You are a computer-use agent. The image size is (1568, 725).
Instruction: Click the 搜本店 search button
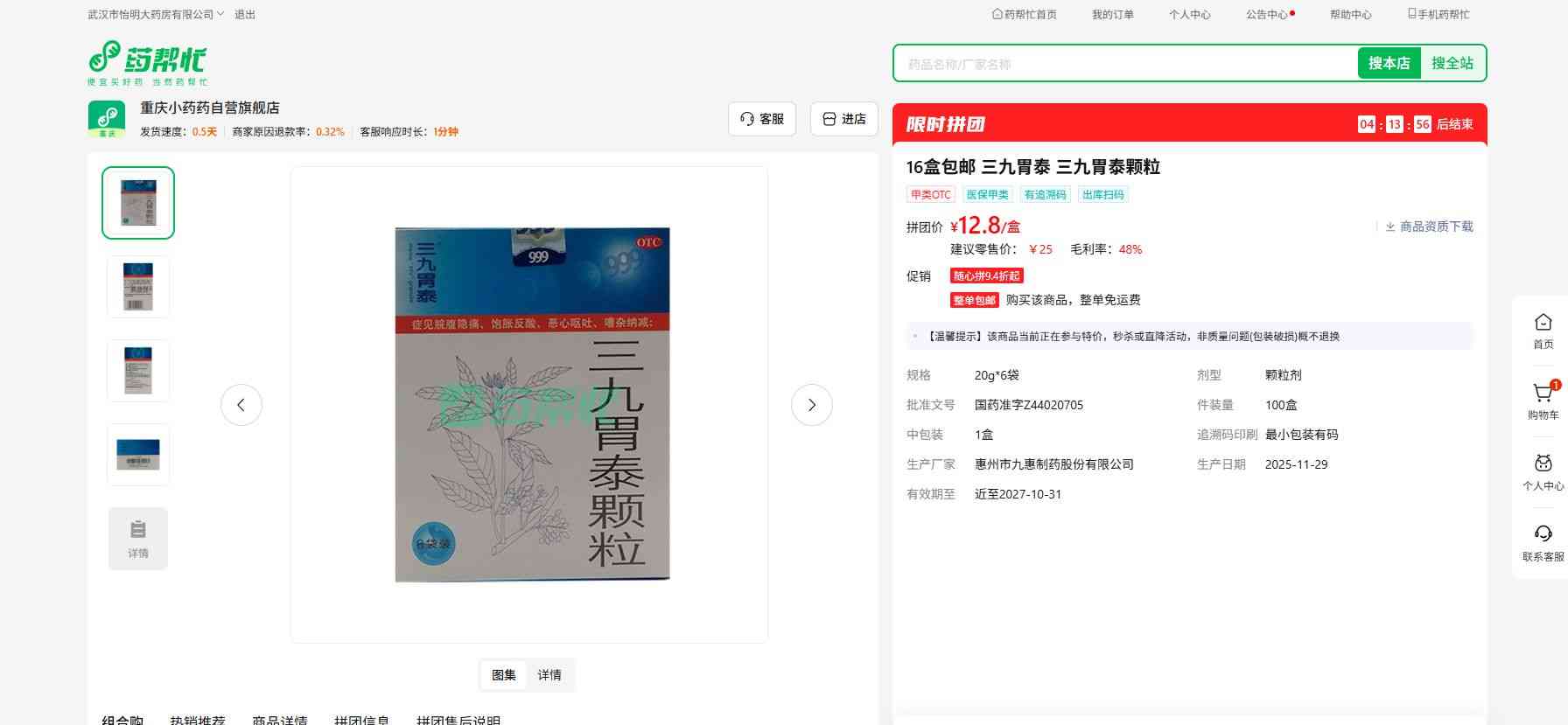1389,63
